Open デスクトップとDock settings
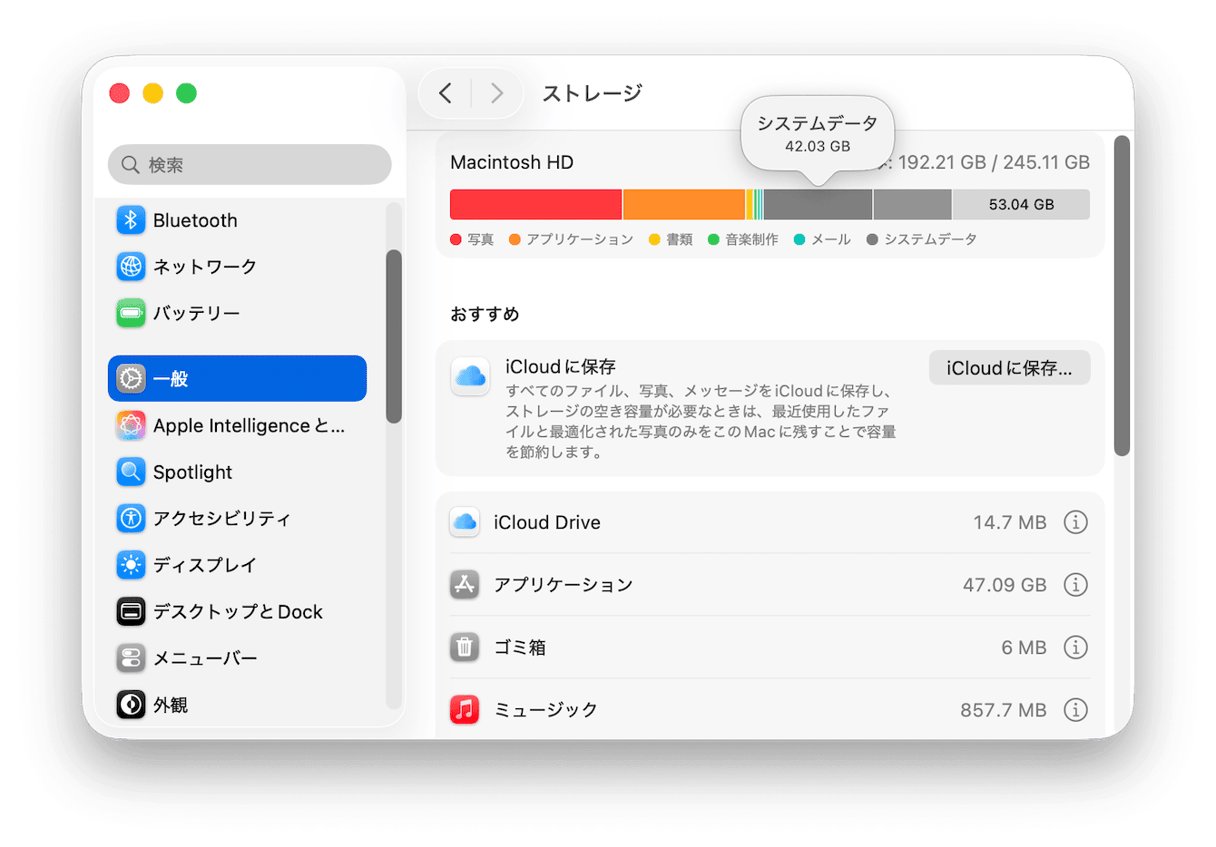The image size is (1216, 847). (237, 611)
